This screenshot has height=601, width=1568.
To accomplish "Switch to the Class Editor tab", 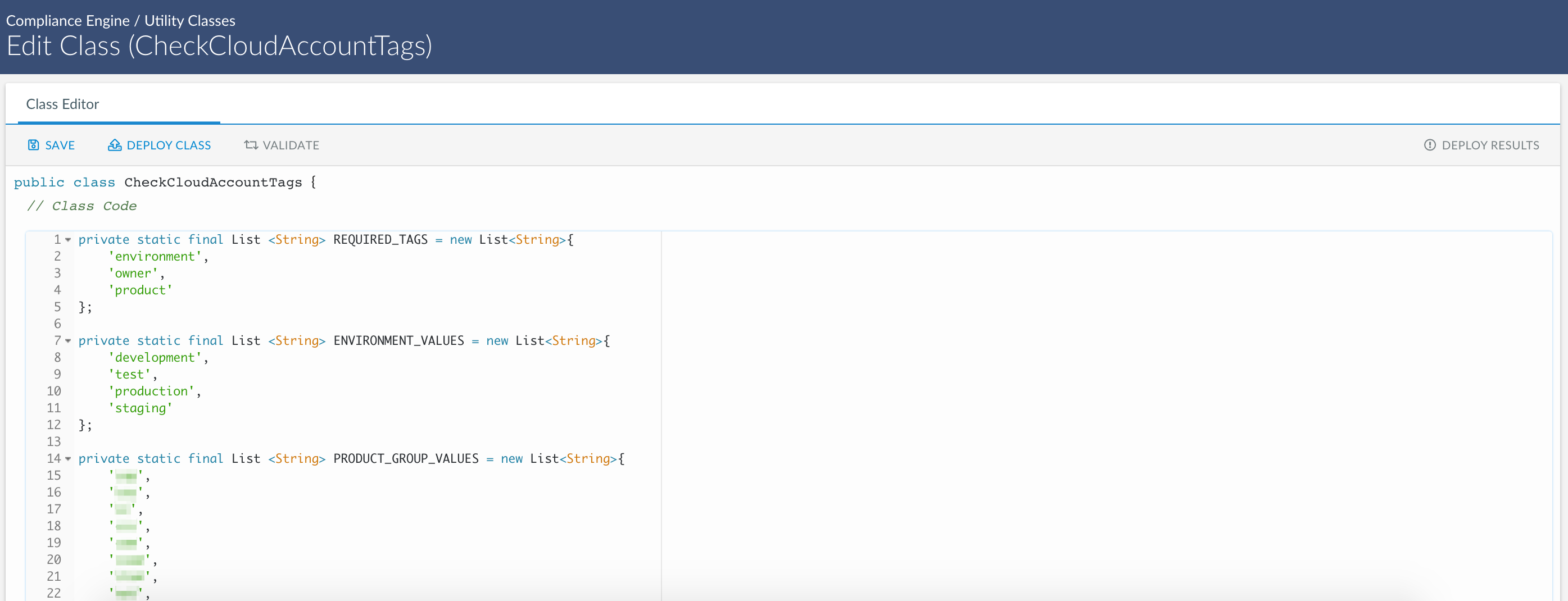I will 62,104.
